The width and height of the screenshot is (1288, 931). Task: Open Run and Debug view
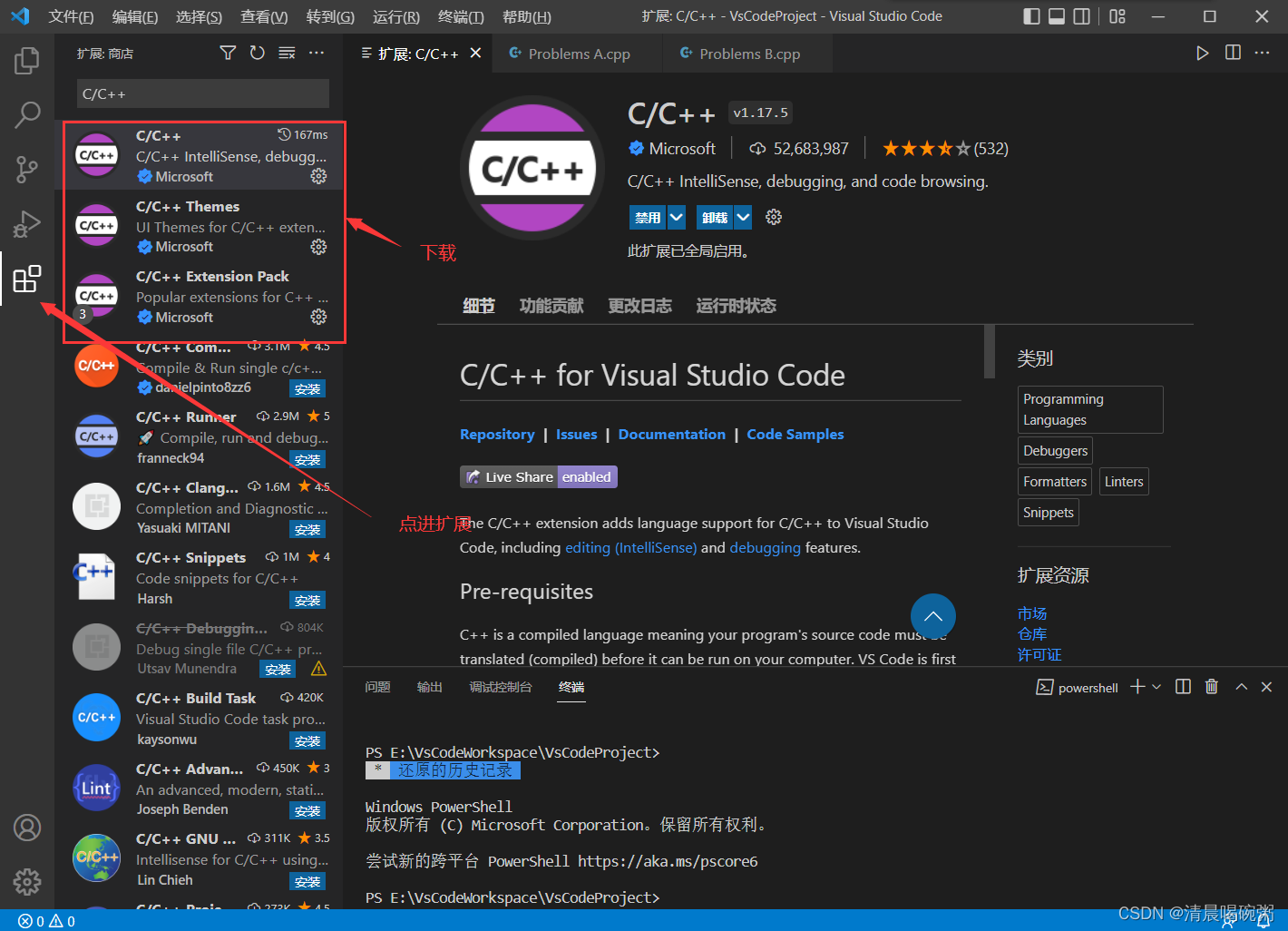pos(27,223)
